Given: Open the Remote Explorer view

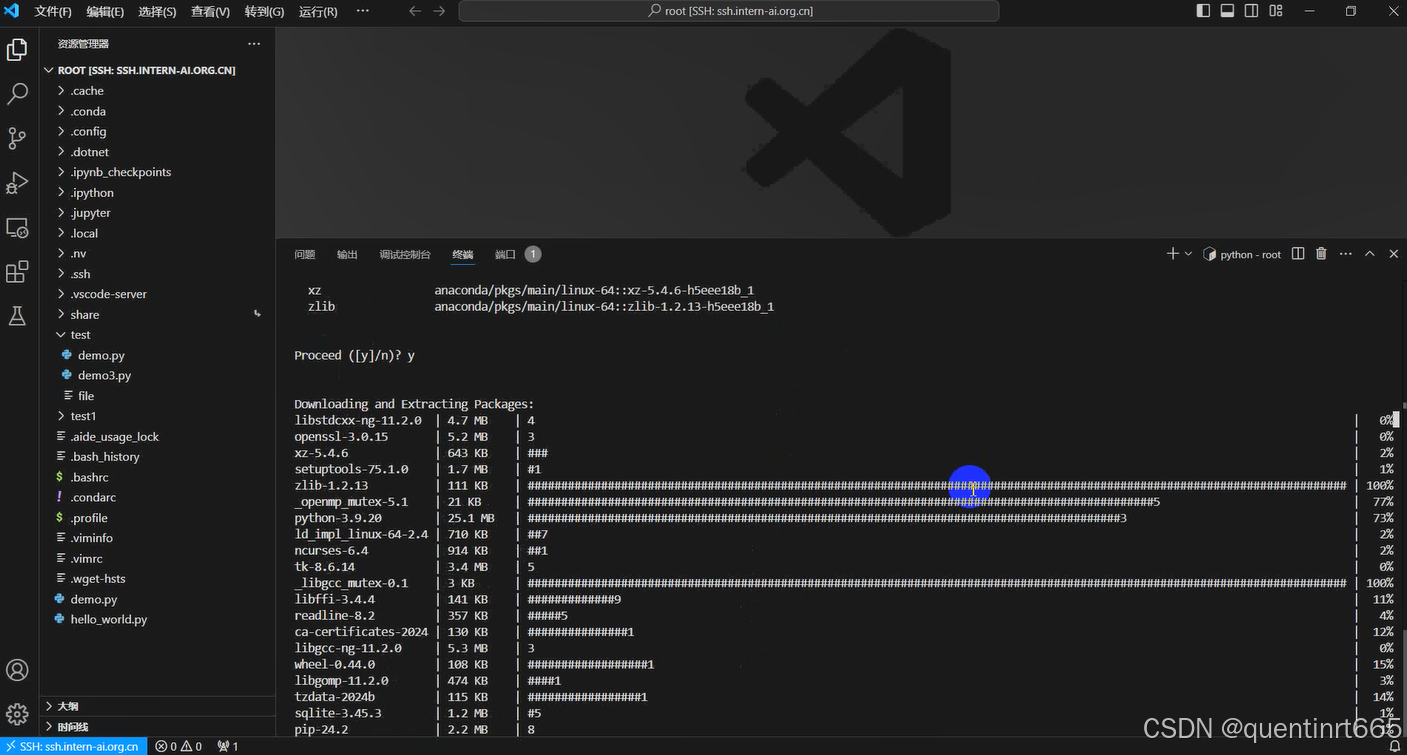Looking at the screenshot, I should [17, 228].
